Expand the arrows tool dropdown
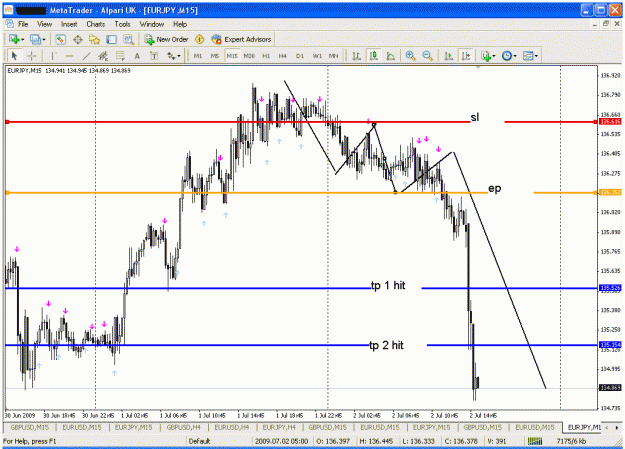Screen dimensions: 625x449 click(x=179, y=56)
